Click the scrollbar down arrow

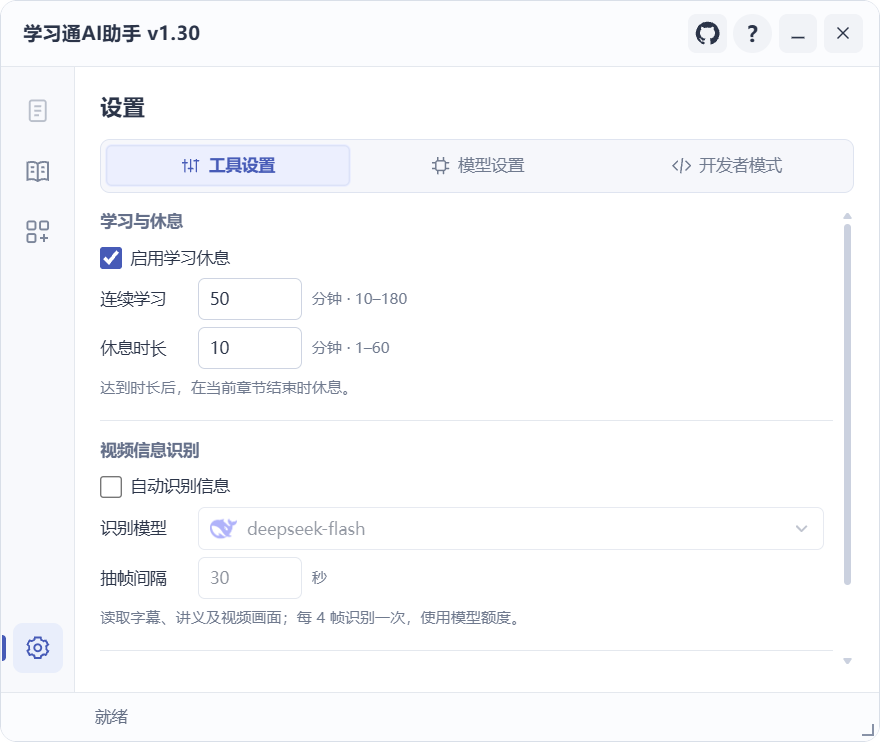point(847,661)
